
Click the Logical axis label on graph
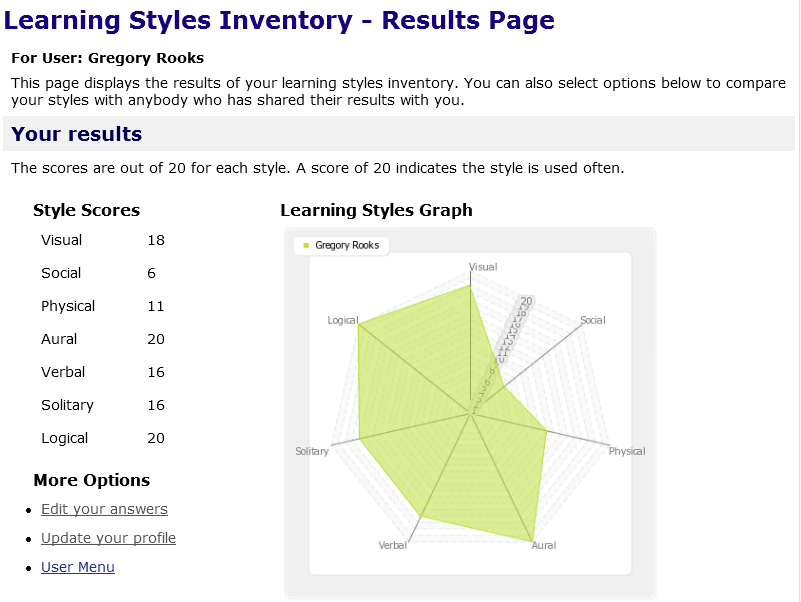click(x=342, y=320)
